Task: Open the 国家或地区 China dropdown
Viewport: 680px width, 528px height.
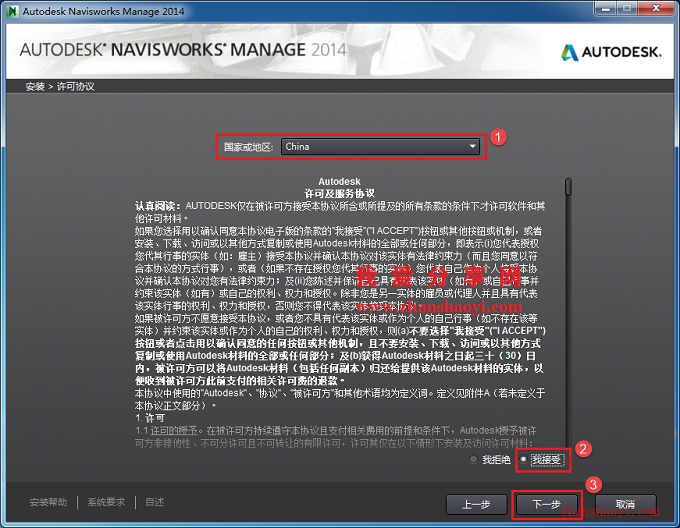Action: (380, 147)
